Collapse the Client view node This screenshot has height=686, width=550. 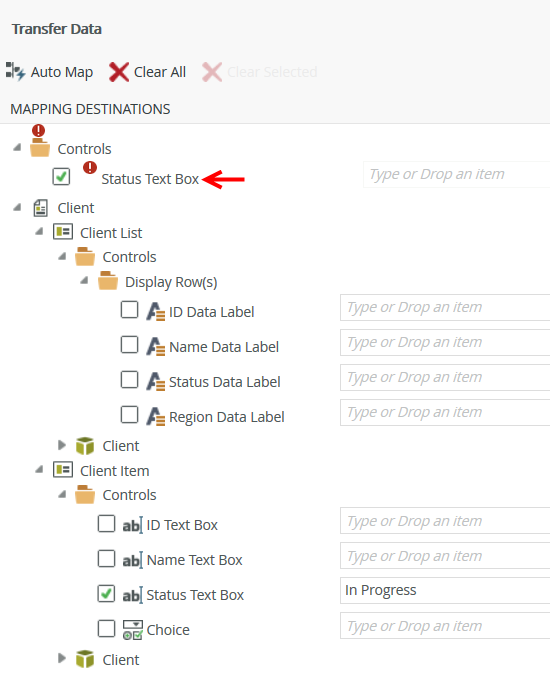click(x=17, y=207)
